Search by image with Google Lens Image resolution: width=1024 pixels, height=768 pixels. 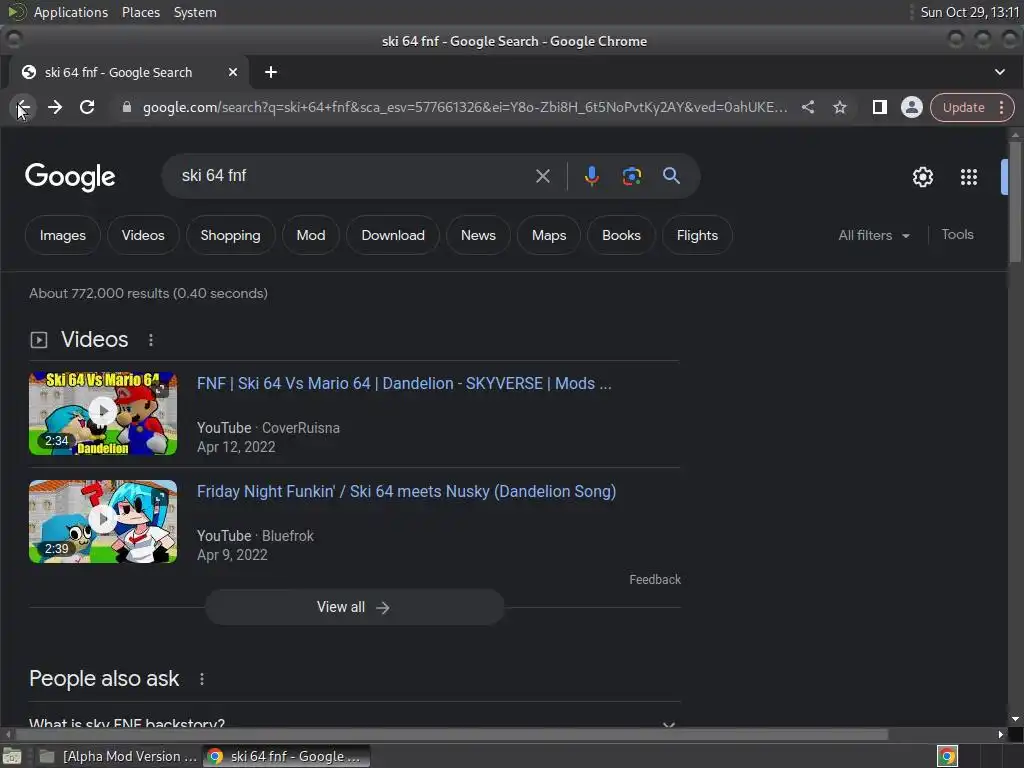[632, 176]
